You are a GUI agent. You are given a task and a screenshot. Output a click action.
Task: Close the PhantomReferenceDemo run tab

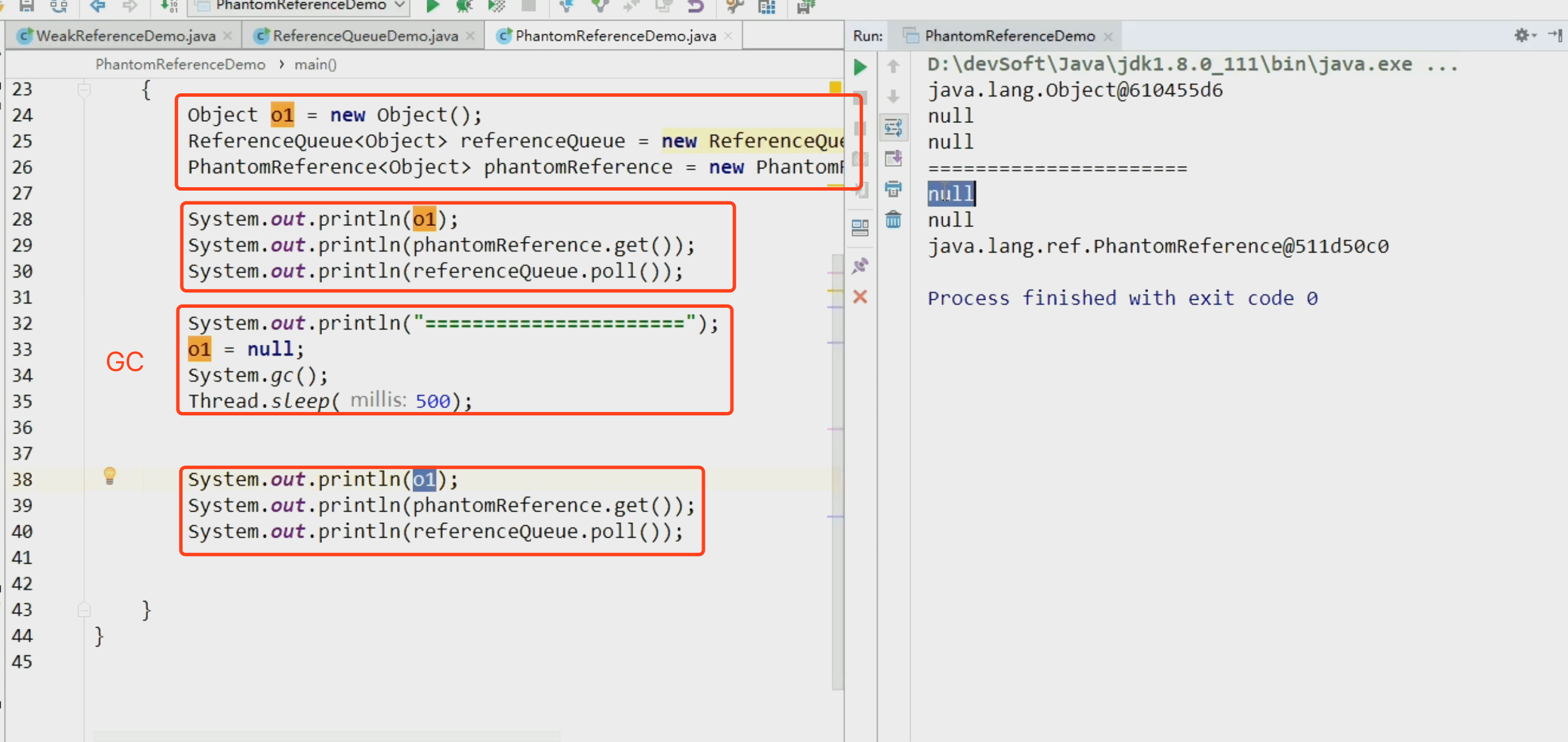click(1108, 36)
